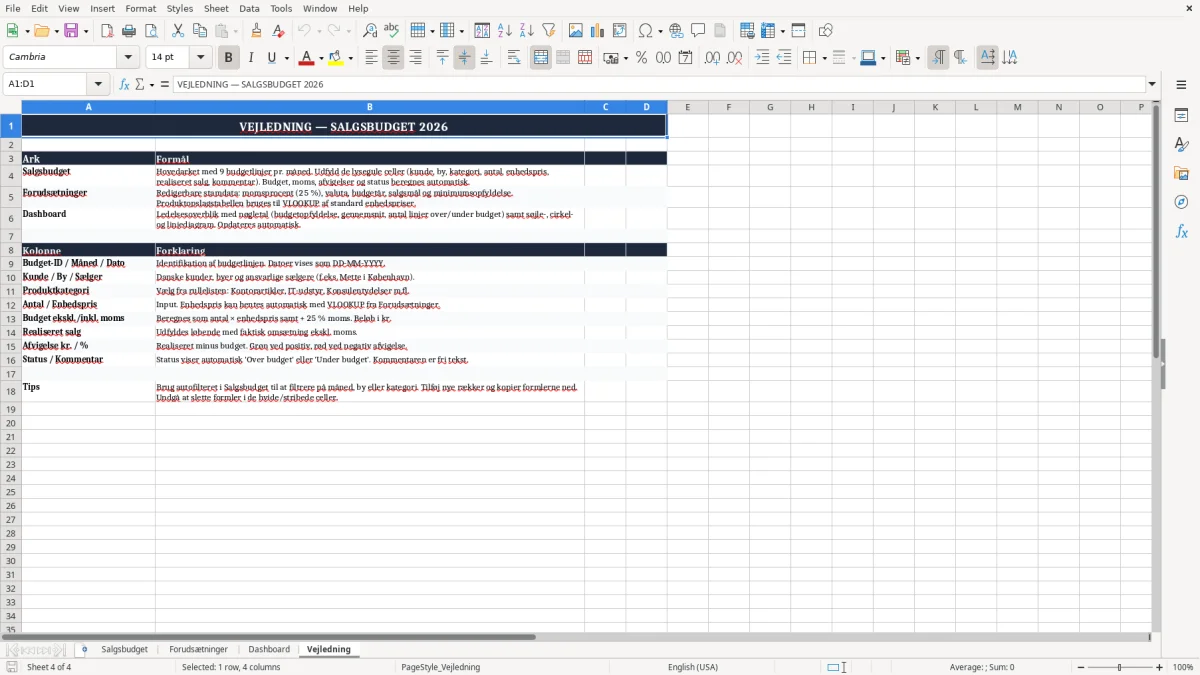Open sidebar Navigator

click(1181, 202)
